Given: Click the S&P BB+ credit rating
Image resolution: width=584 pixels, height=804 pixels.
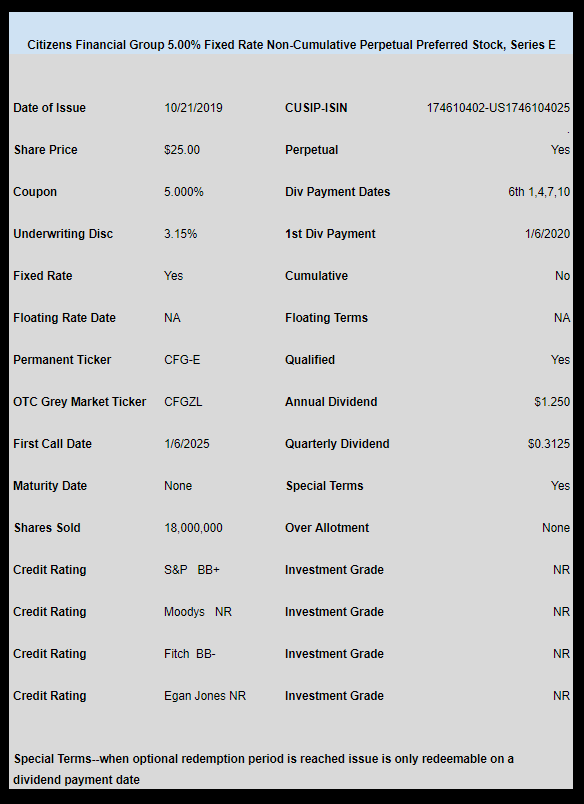Looking at the screenshot, I should [x=192, y=570].
